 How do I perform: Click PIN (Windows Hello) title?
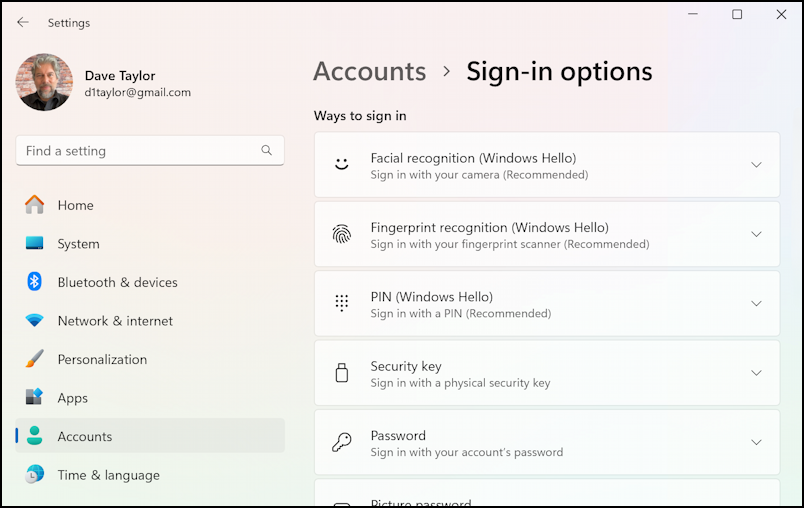pos(432,297)
